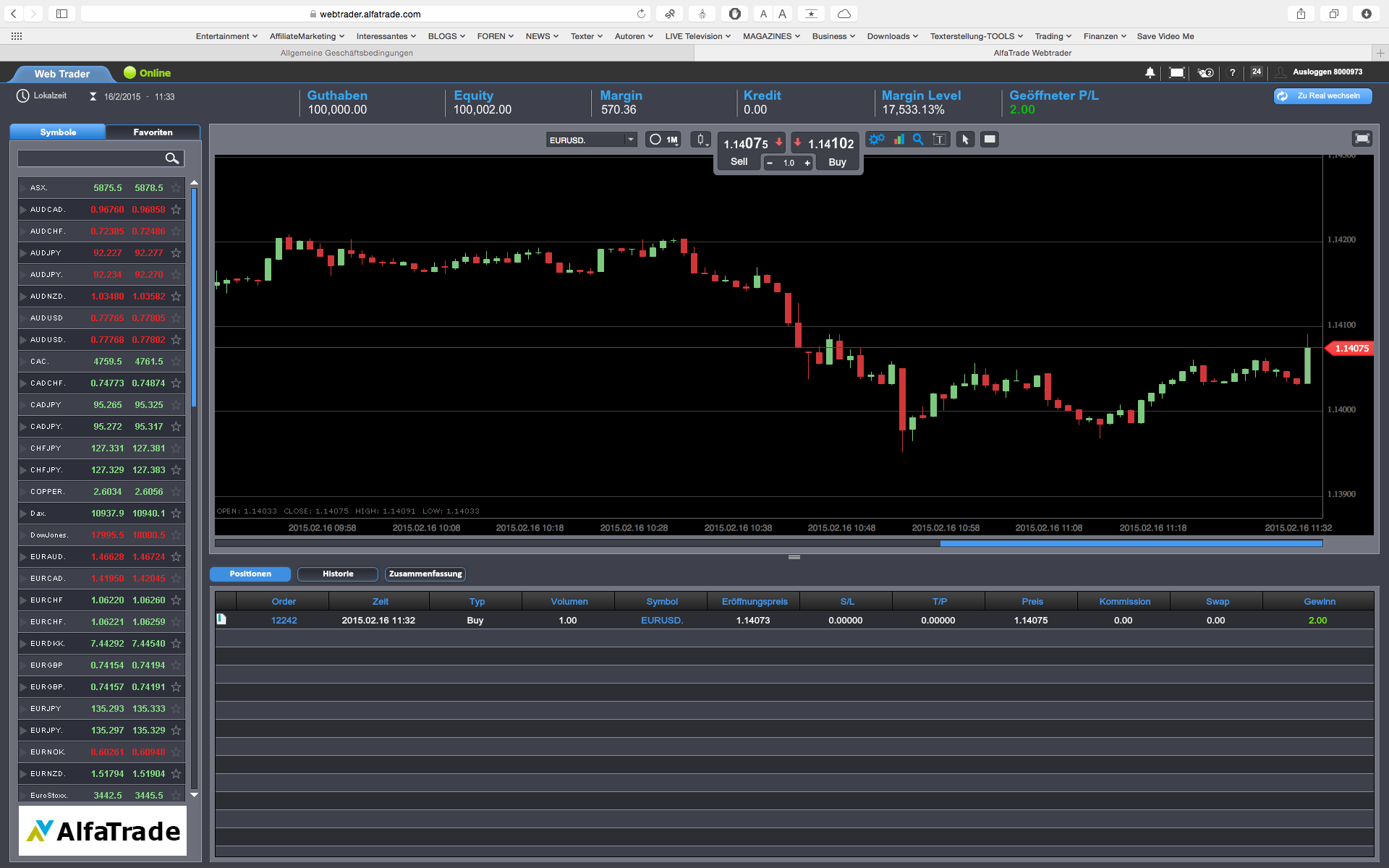1389x868 pixels.
Task: Click the symbol list scrollbar thumb
Action: click(194, 297)
